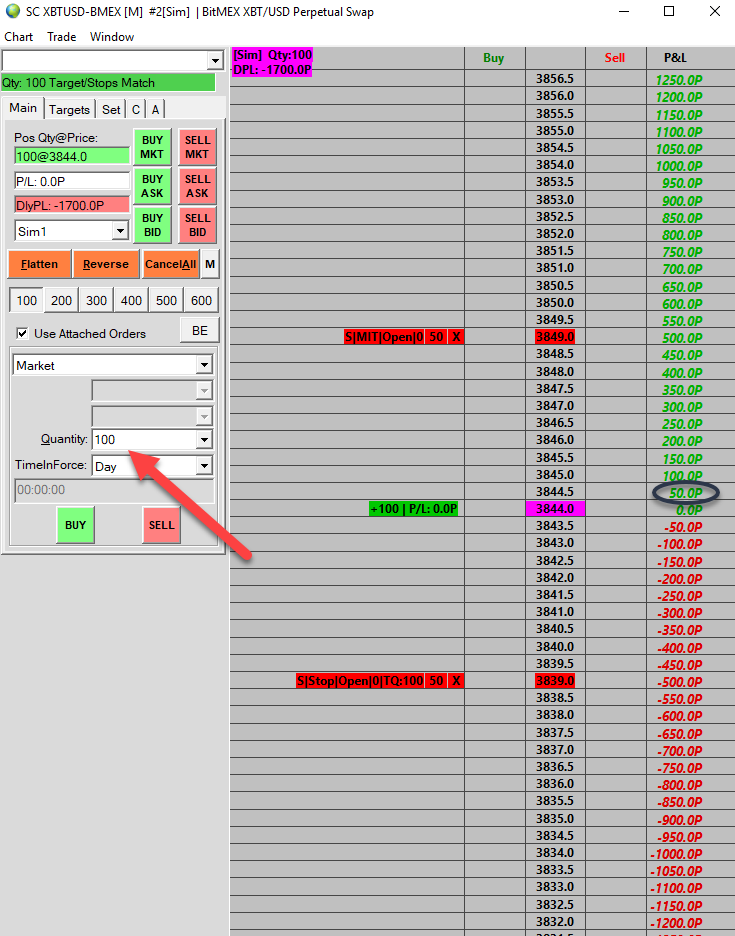Image resolution: width=735 pixels, height=936 pixels.
Task: Click the S|Stop|Open|0|TQ:100 order label
Action: pos(360,681)
